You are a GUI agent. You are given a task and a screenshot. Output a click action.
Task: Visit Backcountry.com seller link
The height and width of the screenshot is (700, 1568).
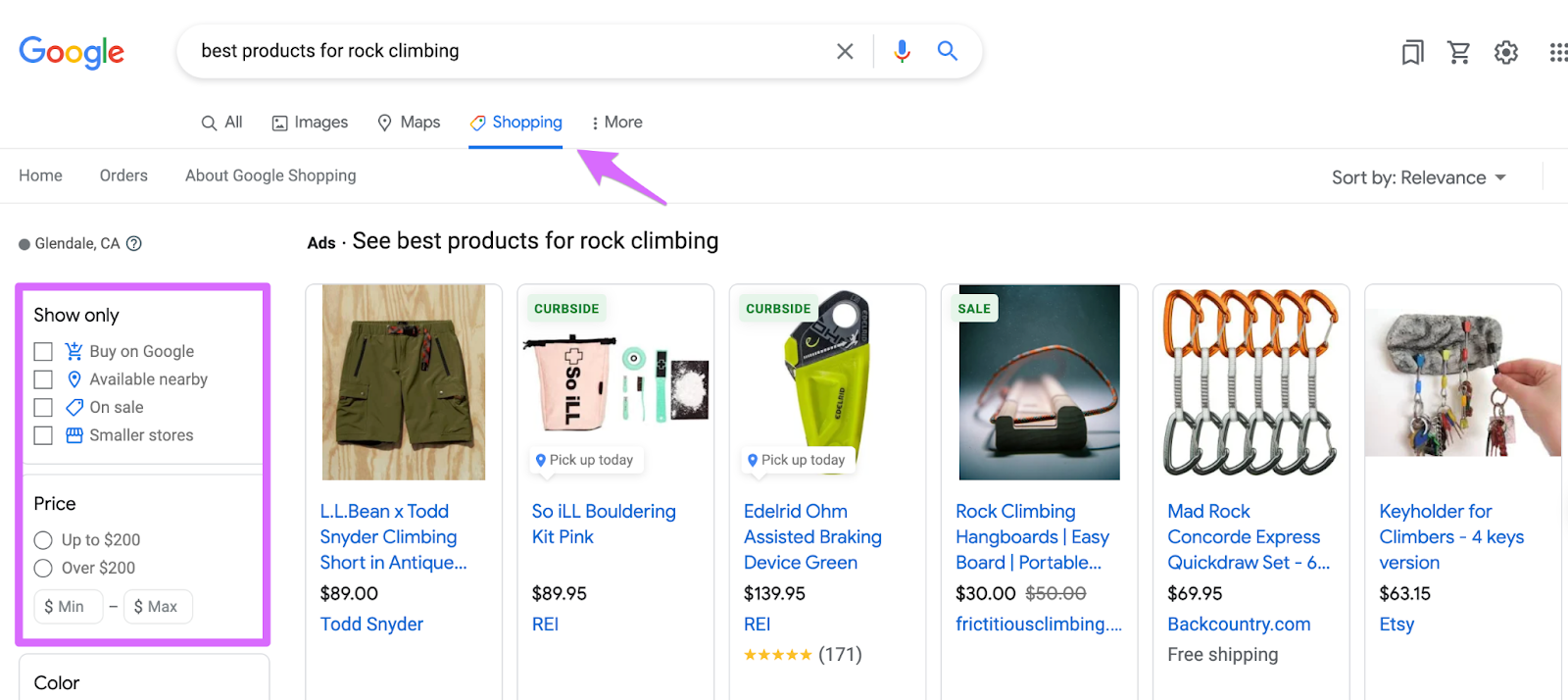point(1239,625)
